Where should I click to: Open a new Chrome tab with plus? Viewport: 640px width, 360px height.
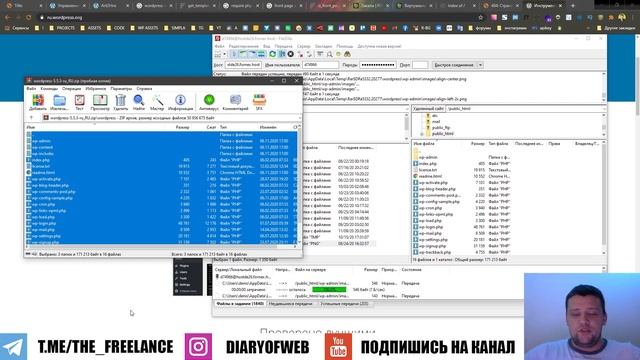(x=573, y=6)
